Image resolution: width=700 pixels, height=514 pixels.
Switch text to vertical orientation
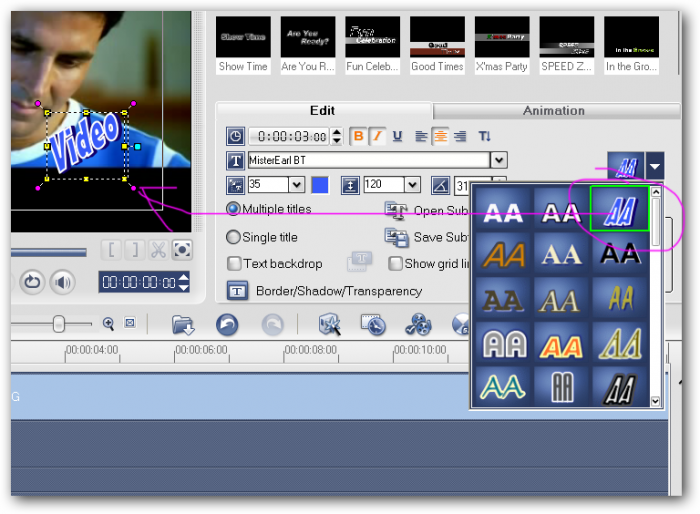pos(484,136)
